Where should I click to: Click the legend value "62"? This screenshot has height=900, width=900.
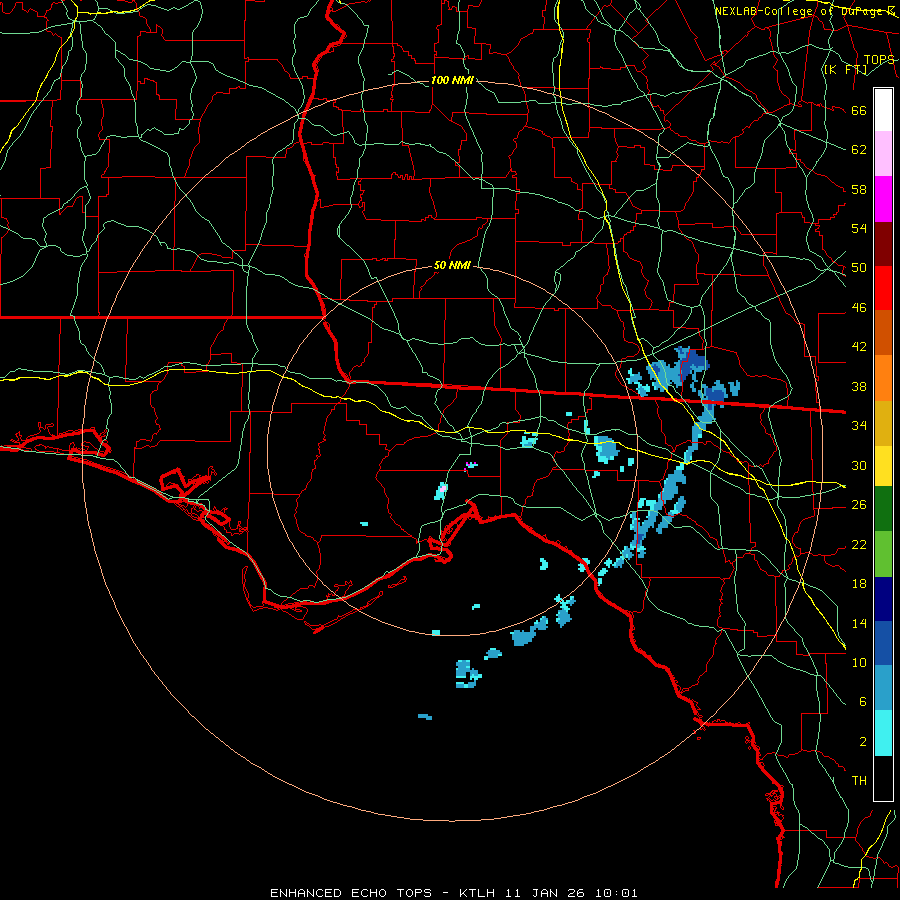click(x=859, y=150)
